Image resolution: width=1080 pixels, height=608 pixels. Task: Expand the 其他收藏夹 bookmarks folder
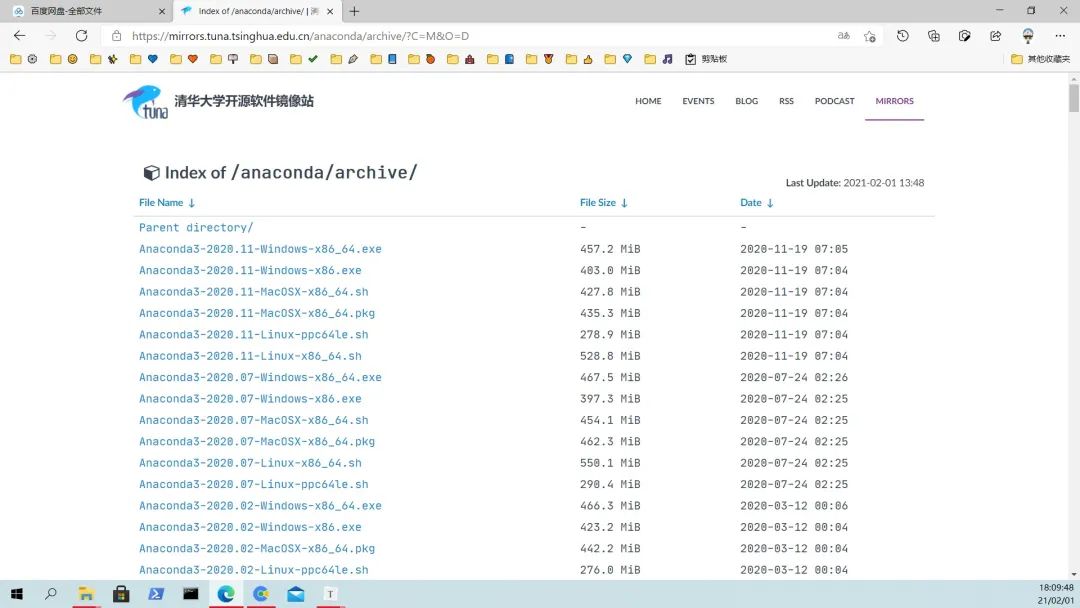click(x=1041, y=59)
